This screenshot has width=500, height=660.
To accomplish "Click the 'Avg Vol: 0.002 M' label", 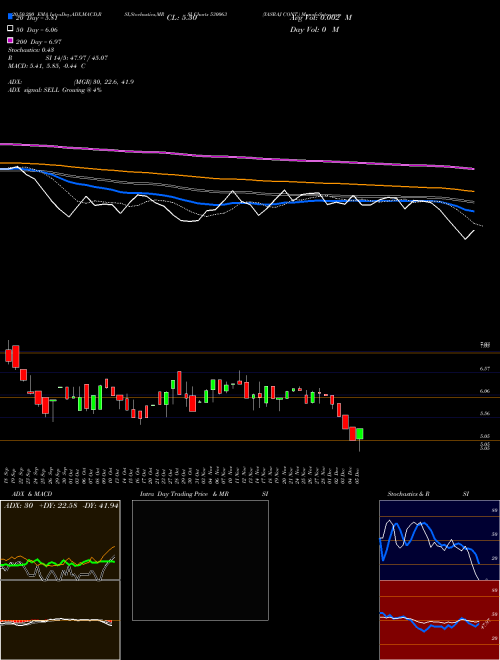I will click(x=321, y=18).
